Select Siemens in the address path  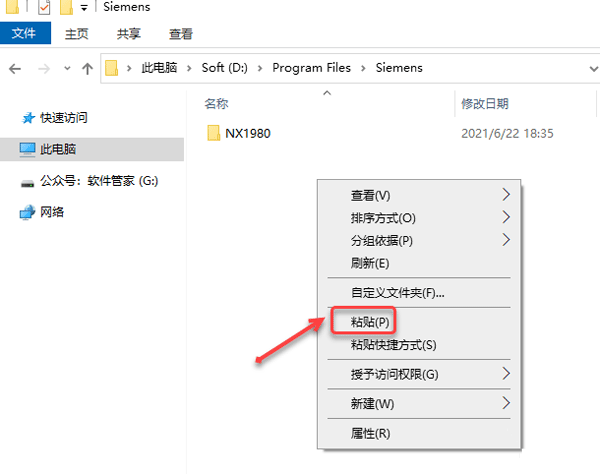(x=399, y=68)
